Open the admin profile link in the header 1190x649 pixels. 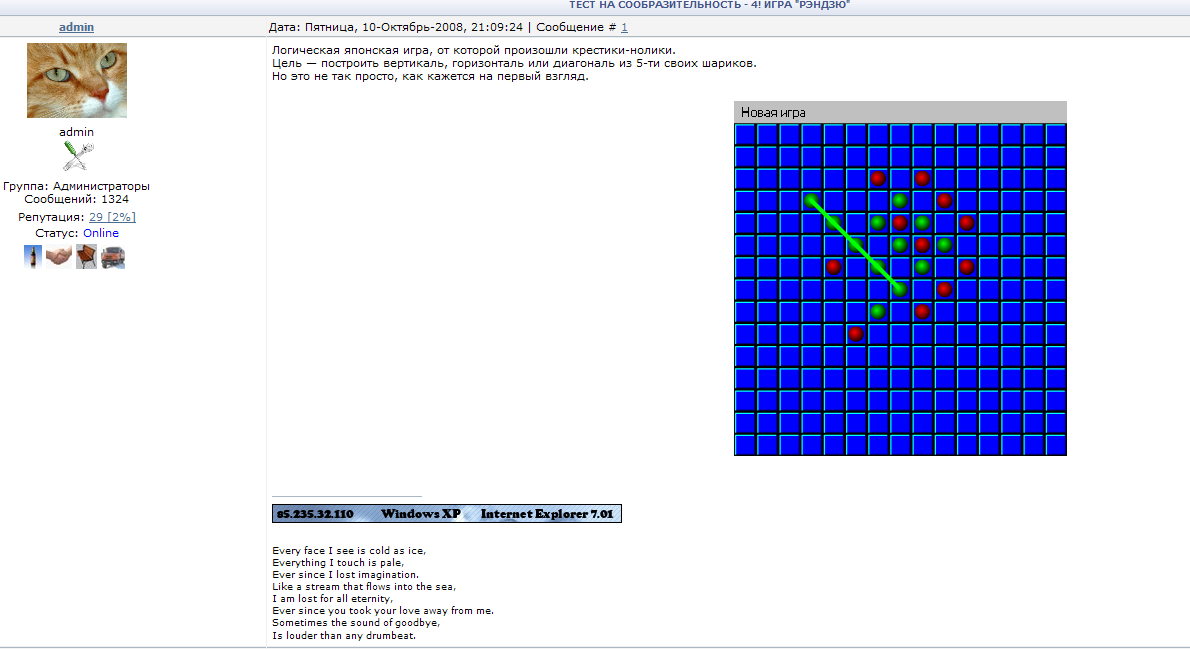click(x=77, y=27)
